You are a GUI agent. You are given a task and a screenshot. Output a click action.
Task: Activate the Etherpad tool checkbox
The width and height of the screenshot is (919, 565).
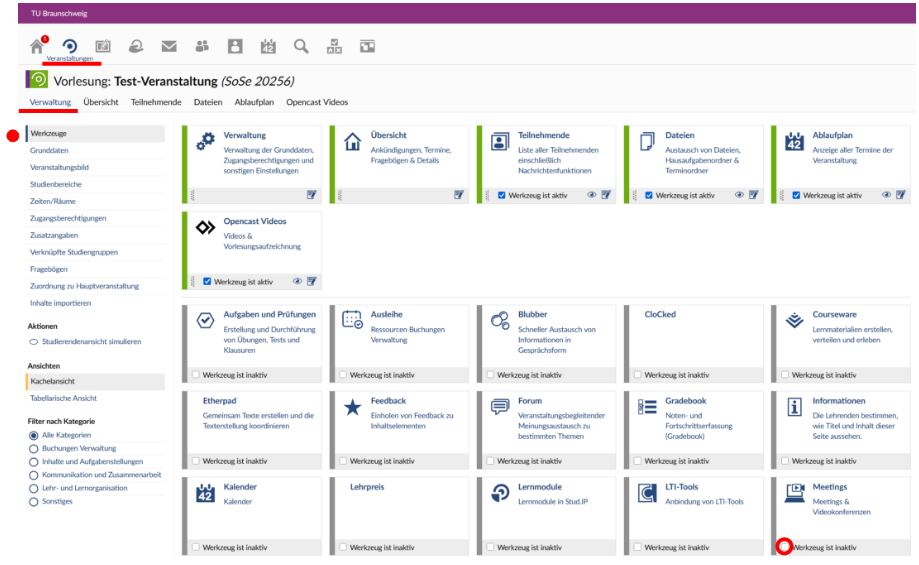pyautogui.click(x=196, y=461)
